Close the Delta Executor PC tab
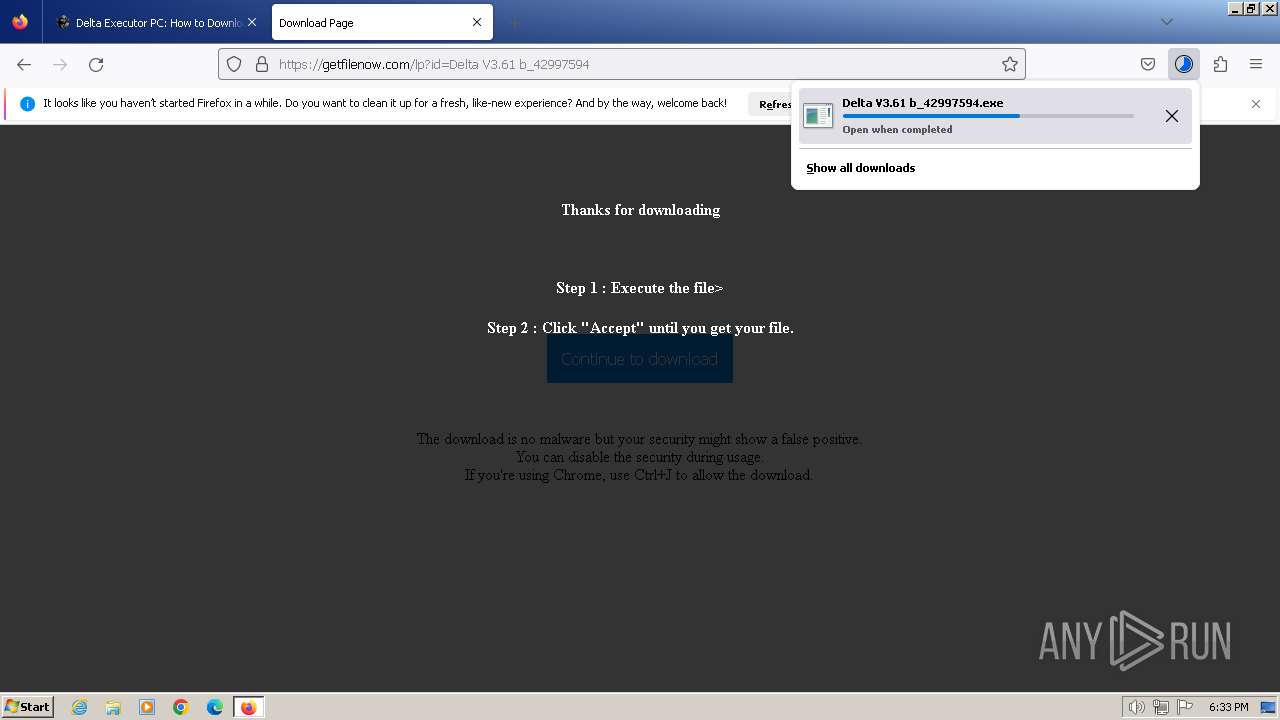The width and height of the screenshot is (1280, 720). pos(252,22)
